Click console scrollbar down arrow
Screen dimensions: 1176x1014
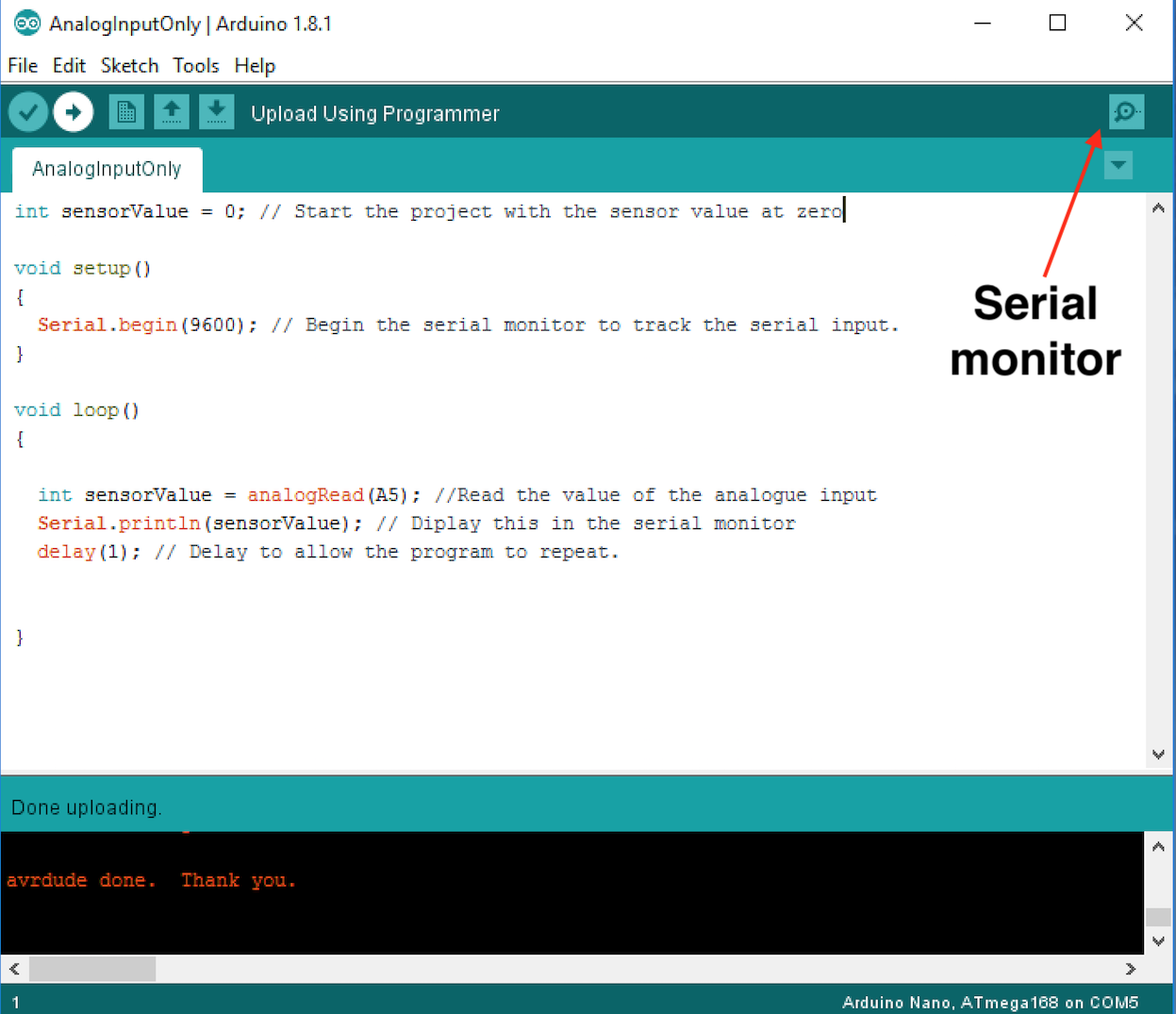point(1158,941)
